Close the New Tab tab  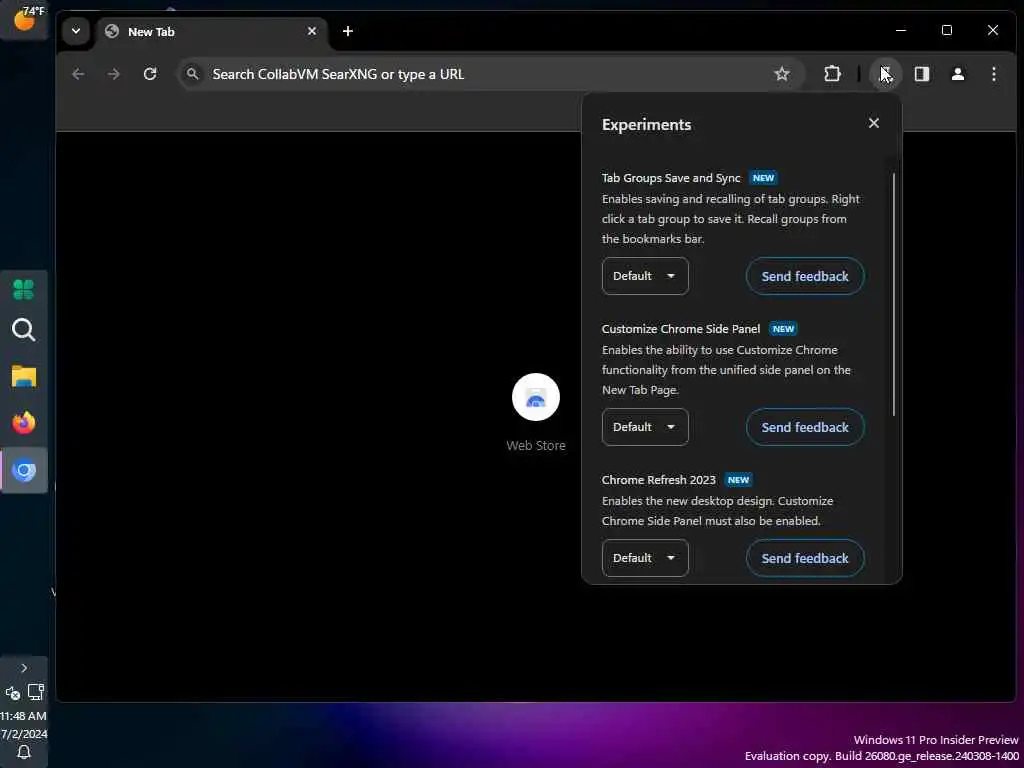pyautogui.click(x=312, y=31)
